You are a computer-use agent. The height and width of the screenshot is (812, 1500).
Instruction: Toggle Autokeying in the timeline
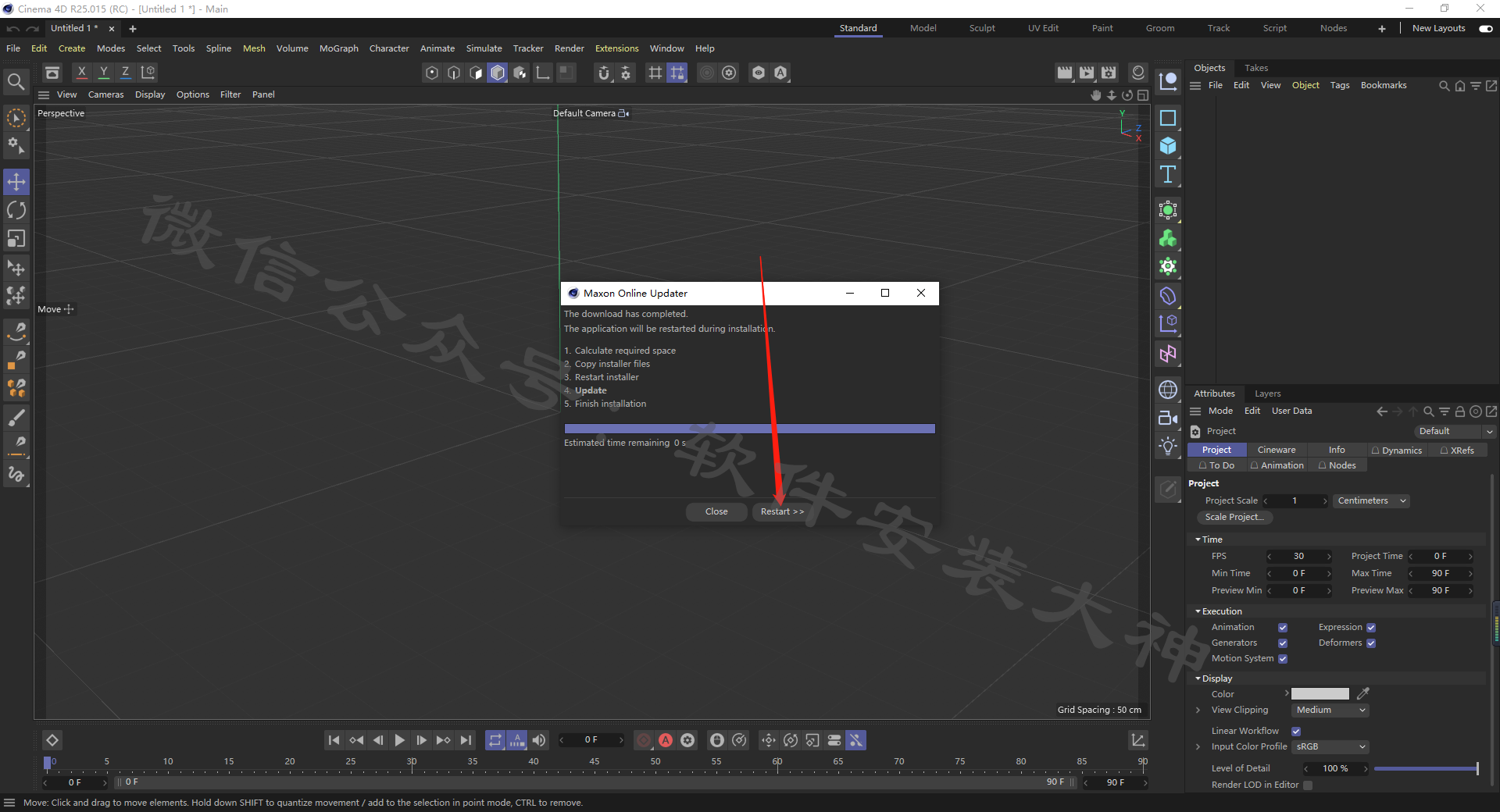[x=666, y=740]
